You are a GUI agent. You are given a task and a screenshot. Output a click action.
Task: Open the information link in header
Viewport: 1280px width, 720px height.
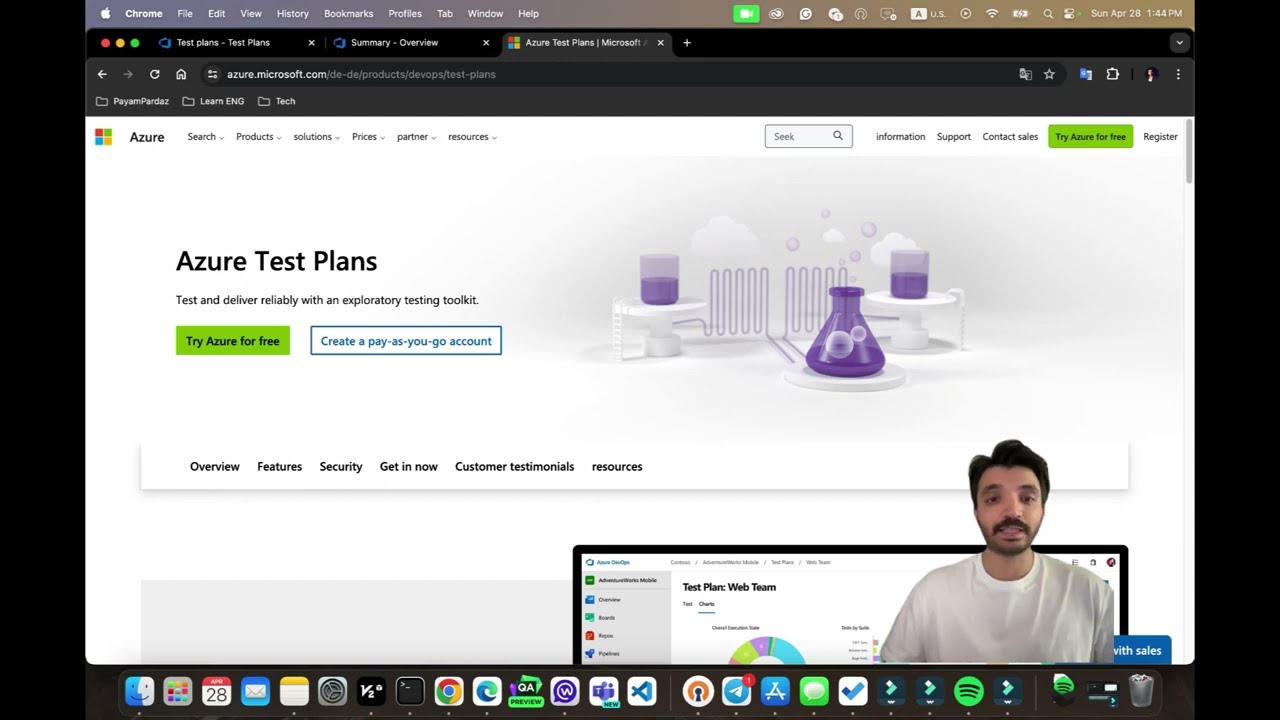click(x=900, y=137)
